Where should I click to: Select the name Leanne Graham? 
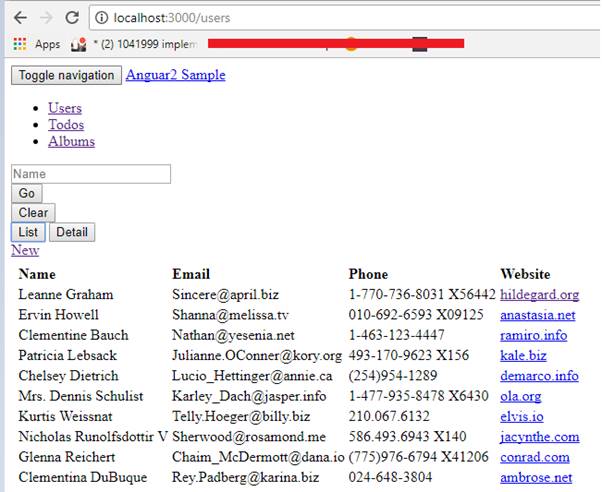(x=66, y=295)
